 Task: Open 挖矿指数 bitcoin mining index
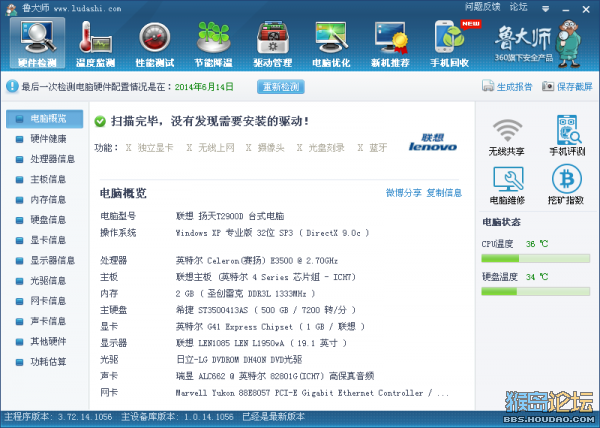tap(566, 184)
